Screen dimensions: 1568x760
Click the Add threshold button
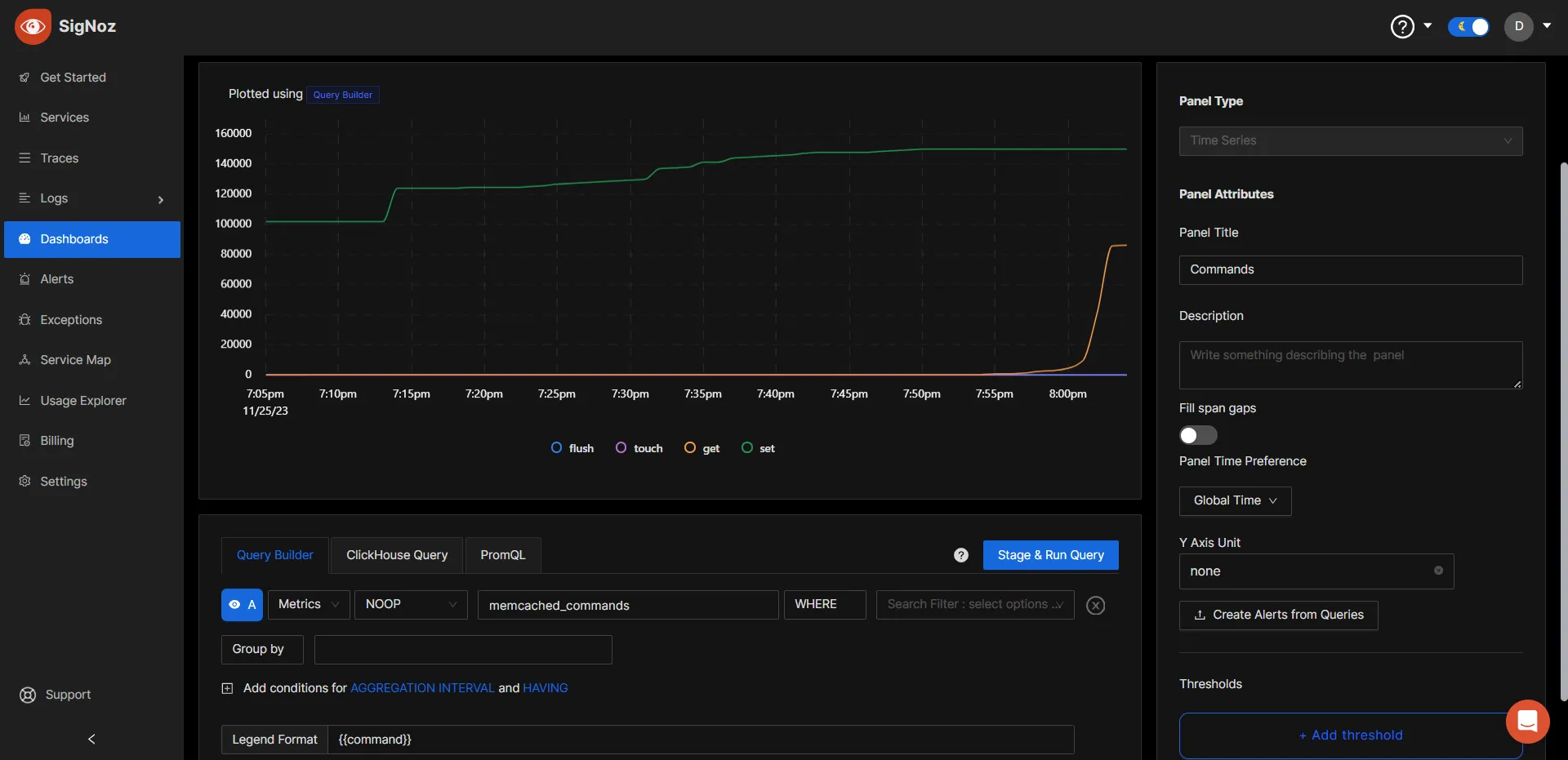pyautogui.click(x=1351, y=736)
